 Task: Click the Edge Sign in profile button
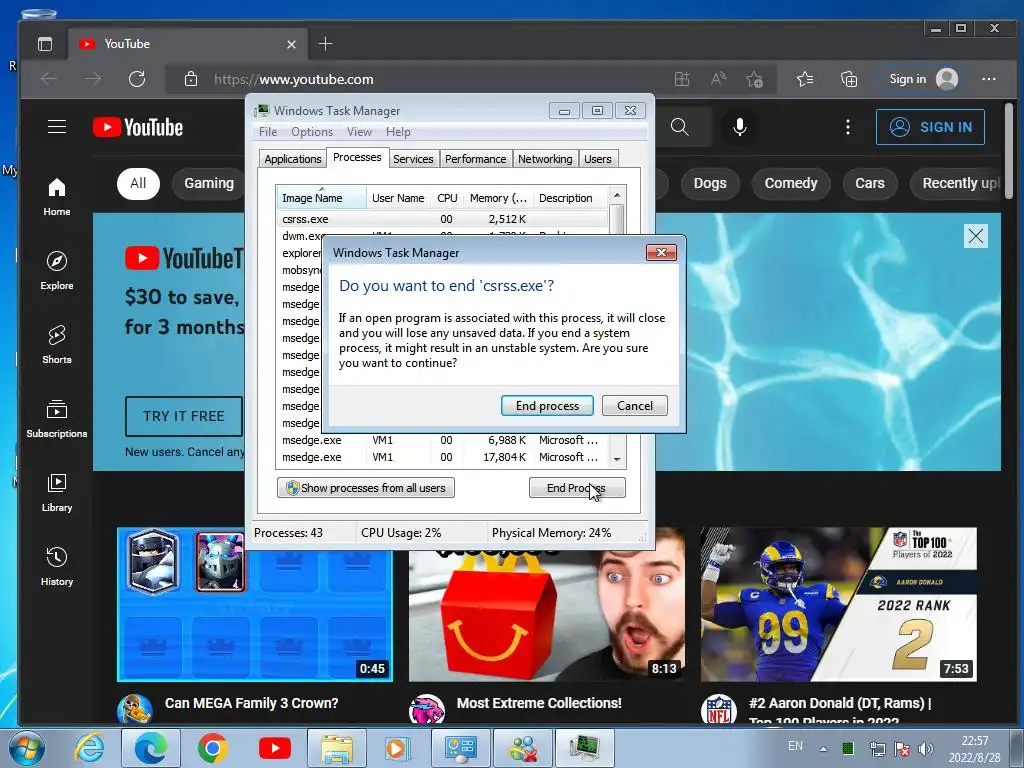pos(923,79)
